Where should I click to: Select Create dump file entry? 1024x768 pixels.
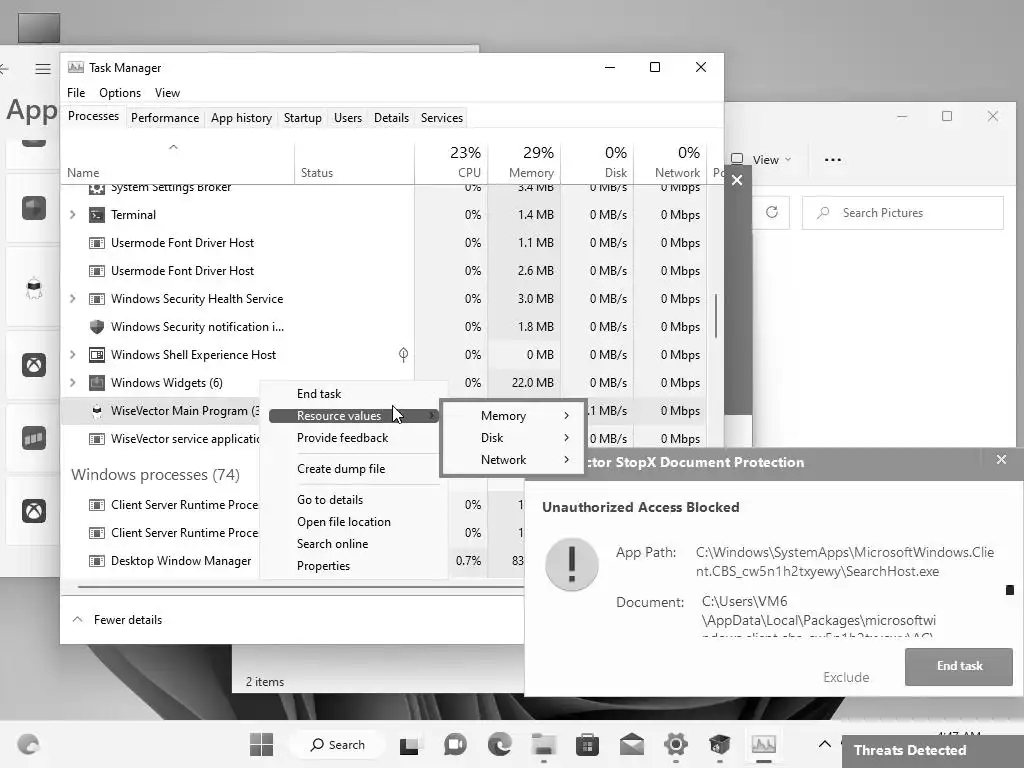[341, 469]
